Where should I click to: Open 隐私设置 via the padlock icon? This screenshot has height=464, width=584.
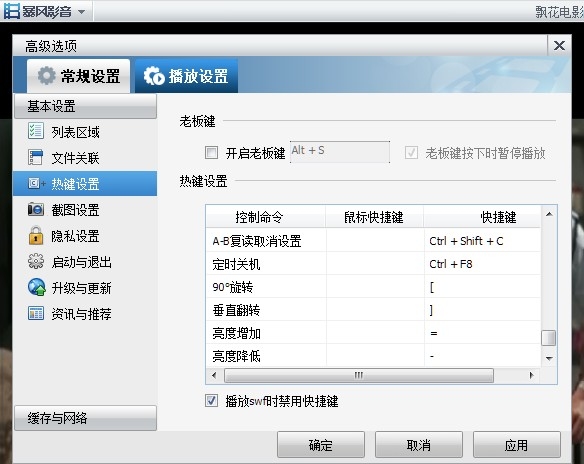click(x=36, y=235)
